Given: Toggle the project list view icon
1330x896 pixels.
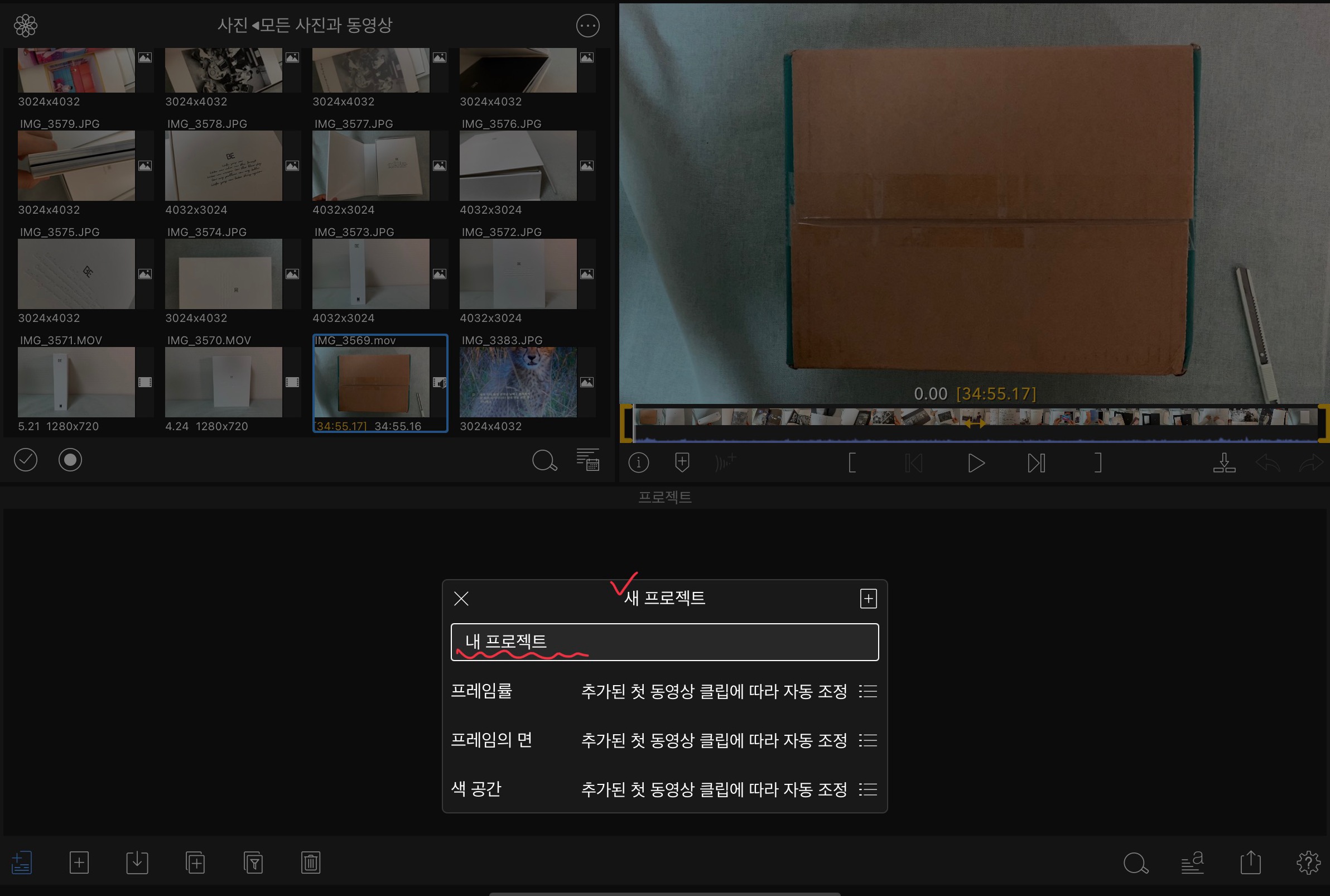Looking at the screenshot, I should click(x=22, y=863).
